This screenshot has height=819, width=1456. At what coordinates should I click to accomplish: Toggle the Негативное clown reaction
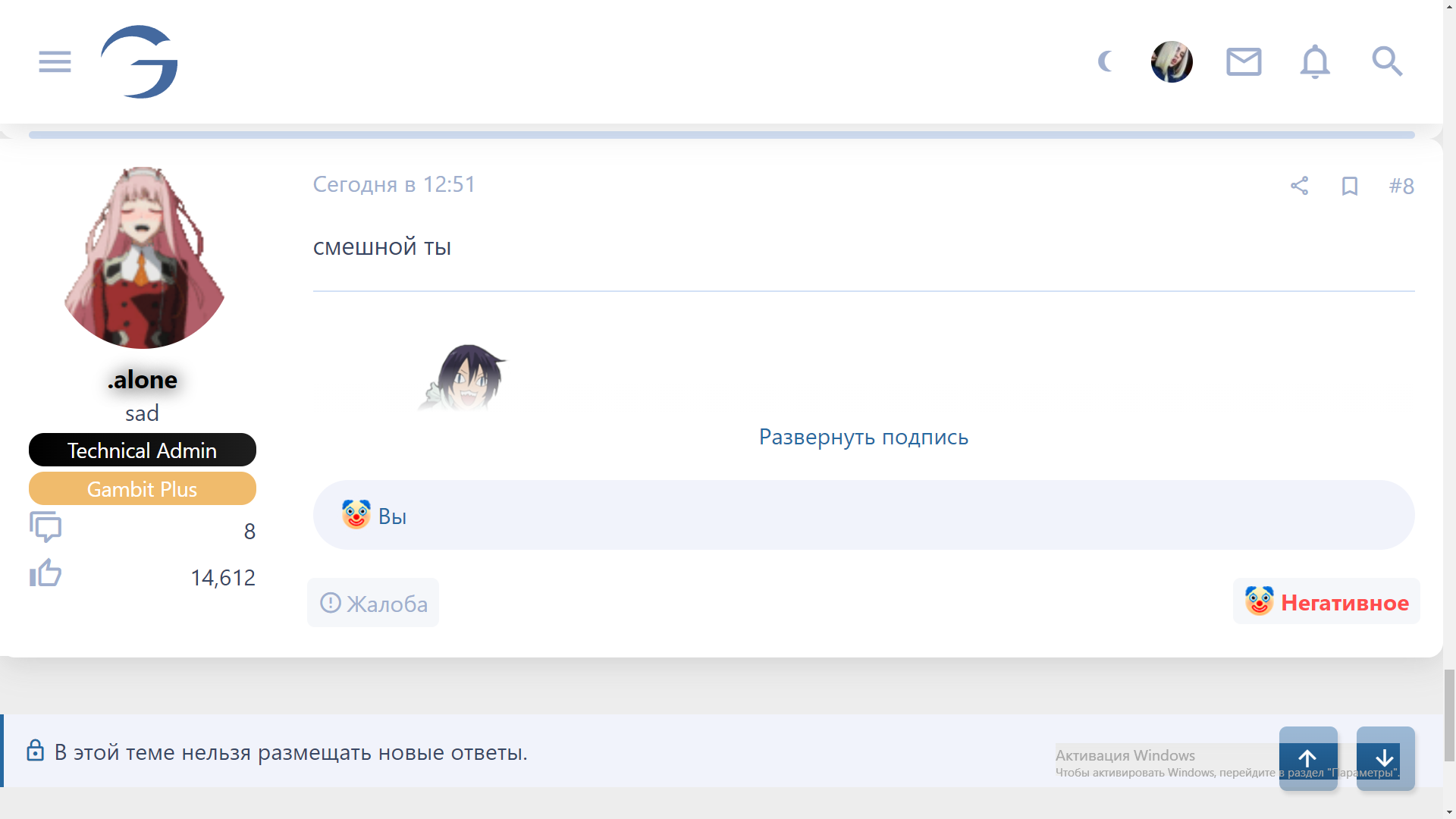[1326, 602]
